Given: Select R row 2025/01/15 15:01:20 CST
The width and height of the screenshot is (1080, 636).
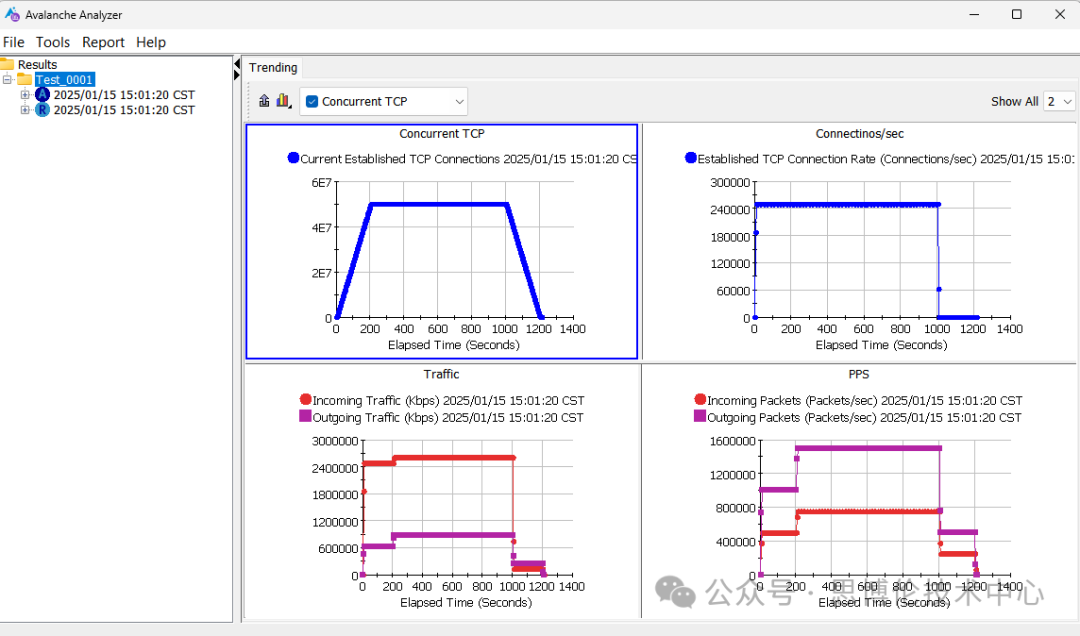Looking at the screenshot, I should 124,110.
